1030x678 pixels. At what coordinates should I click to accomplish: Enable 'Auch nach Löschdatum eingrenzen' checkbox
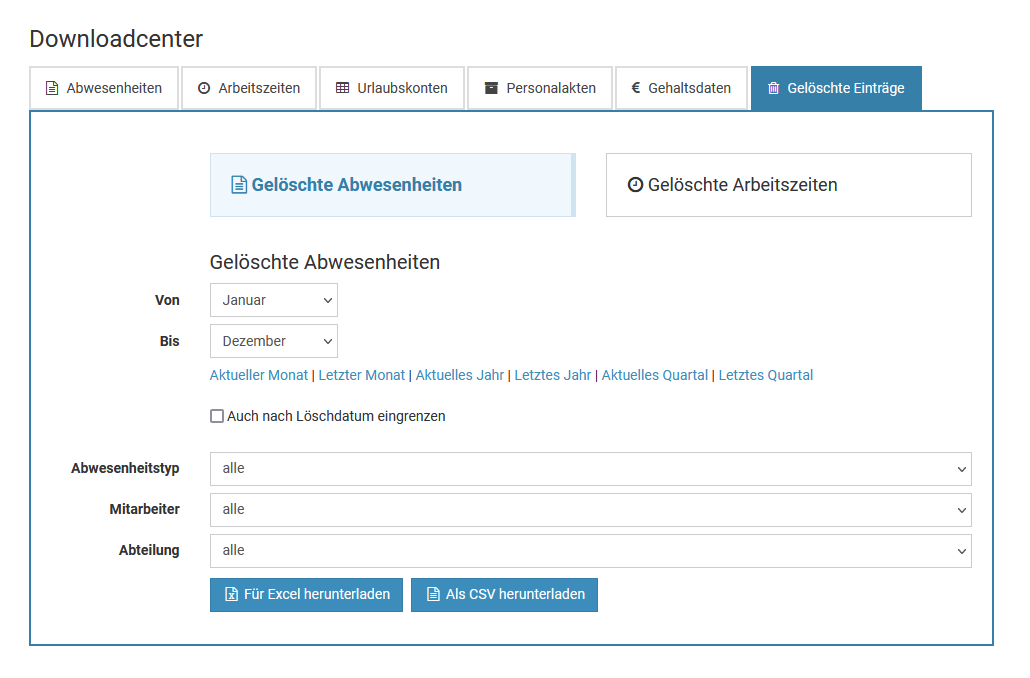point(217,416)
